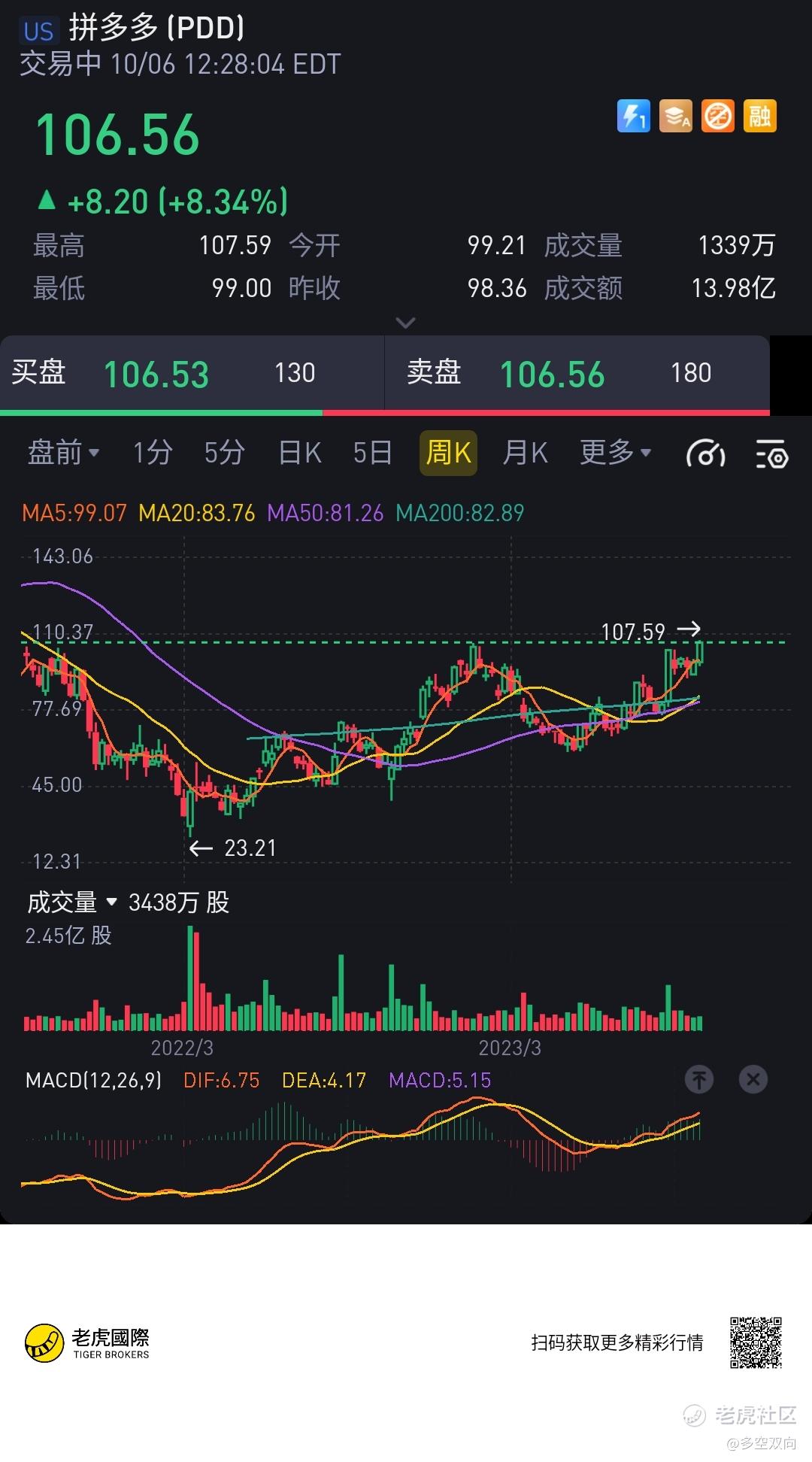812x1462 pixels.
Task: Switch to the 1分 chart tab
Action: pyautogui.click(x=153, y=453)
